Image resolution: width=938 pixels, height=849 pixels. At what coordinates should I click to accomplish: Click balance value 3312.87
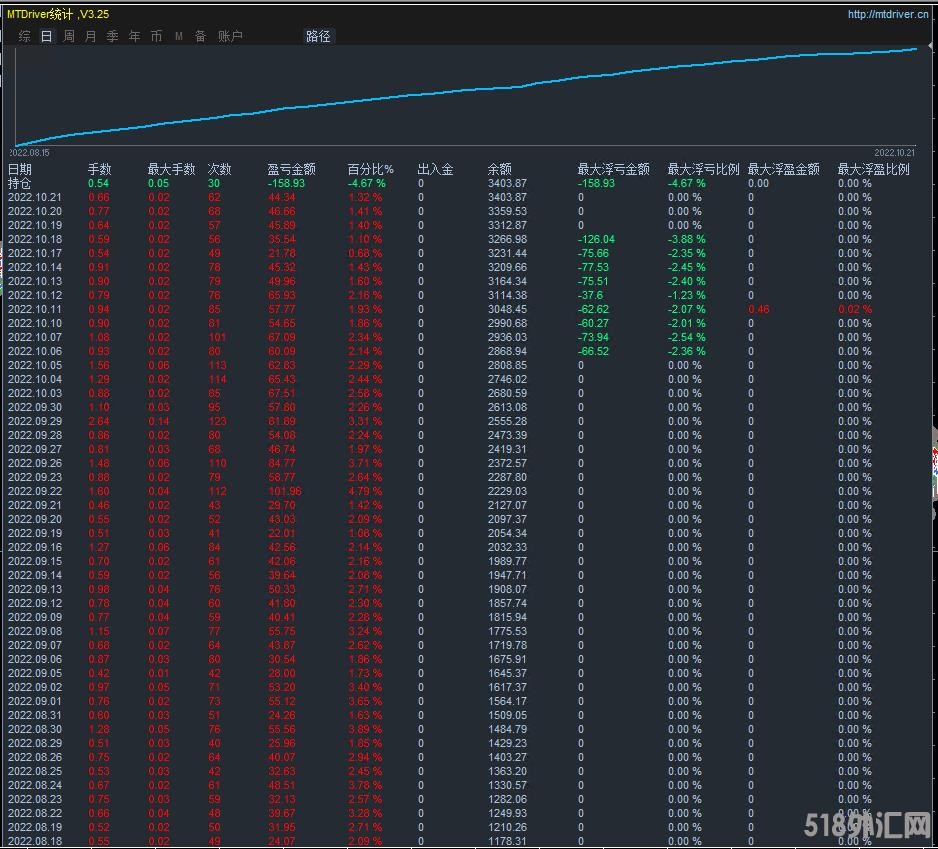click(507, 226)
